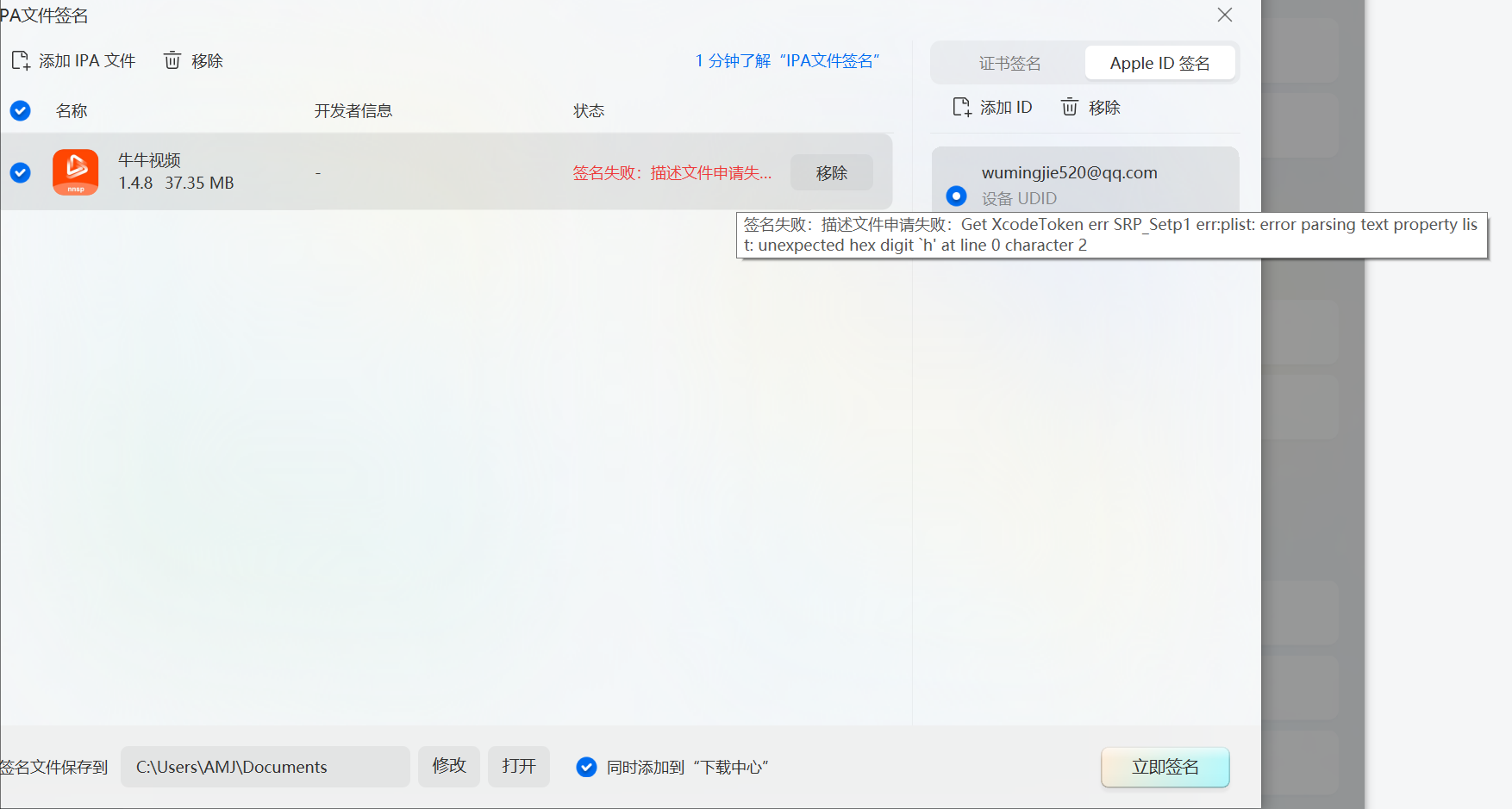Click the 签名失败 red status text
Viewport: 1512px width, 809px height.
point(672,173)
